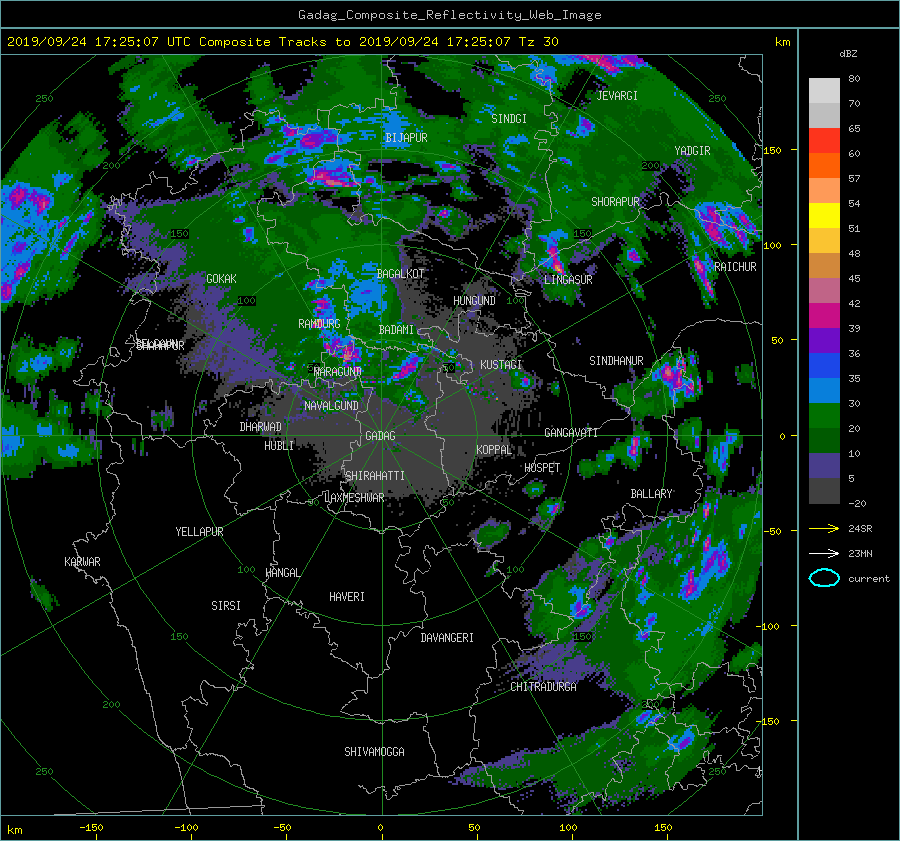Click the KARWAR city label
Image resolution: width=900 pixels, height=841 pixels.
click(82, 561)
